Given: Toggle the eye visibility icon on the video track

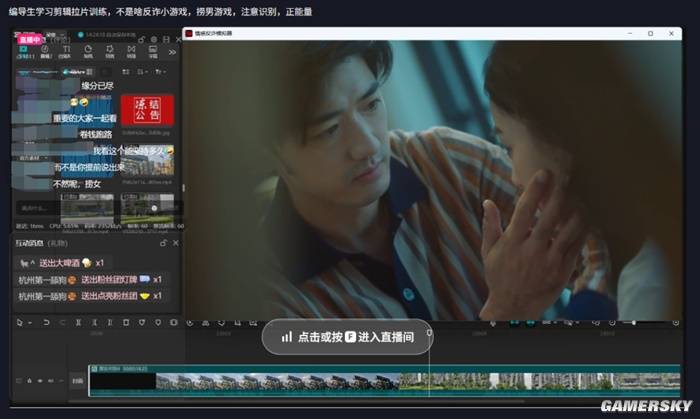Looking at the screenshot, I should point(40,381).
